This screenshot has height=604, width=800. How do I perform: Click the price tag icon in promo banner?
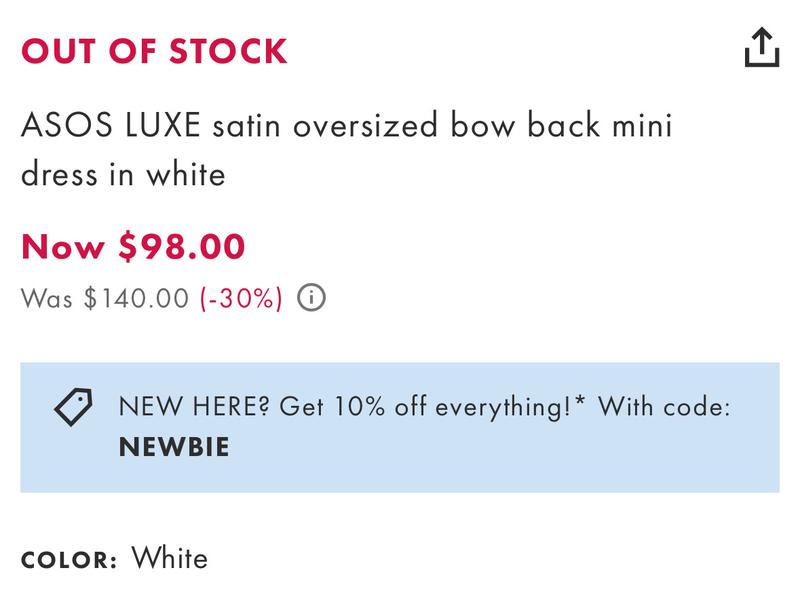pos(72,409)
